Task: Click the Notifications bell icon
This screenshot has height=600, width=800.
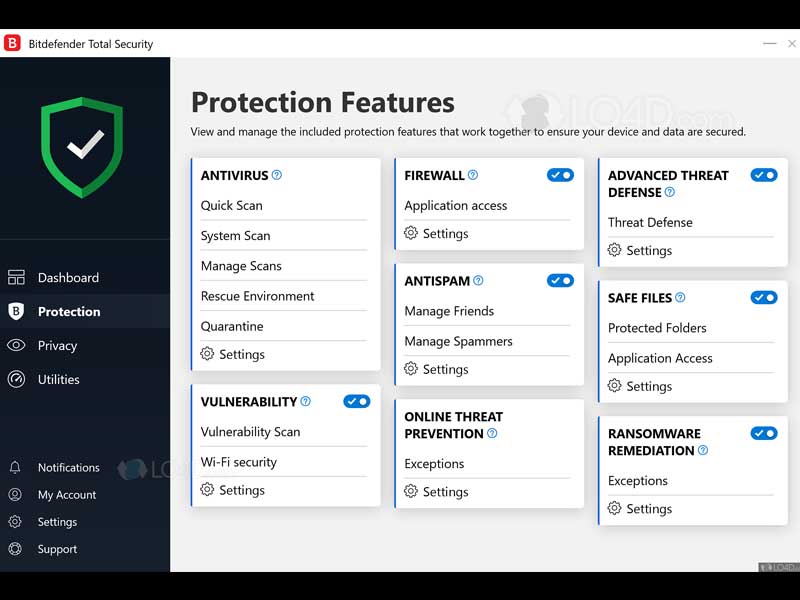Action: [15, 468]
